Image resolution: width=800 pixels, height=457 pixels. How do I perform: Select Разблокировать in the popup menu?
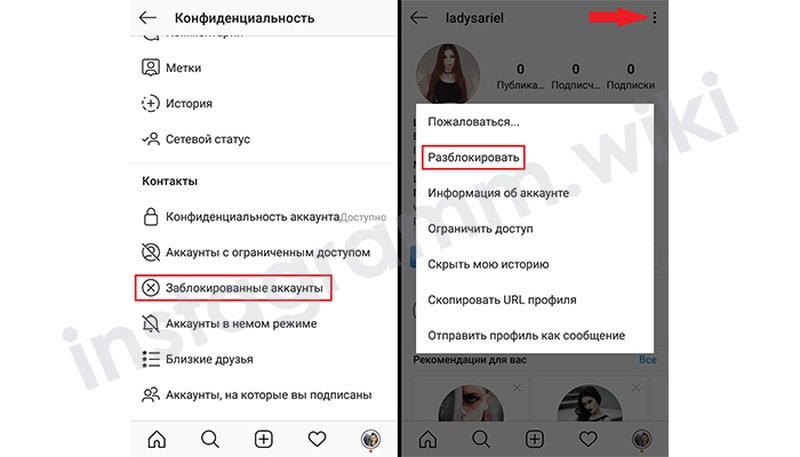(473, 157)
